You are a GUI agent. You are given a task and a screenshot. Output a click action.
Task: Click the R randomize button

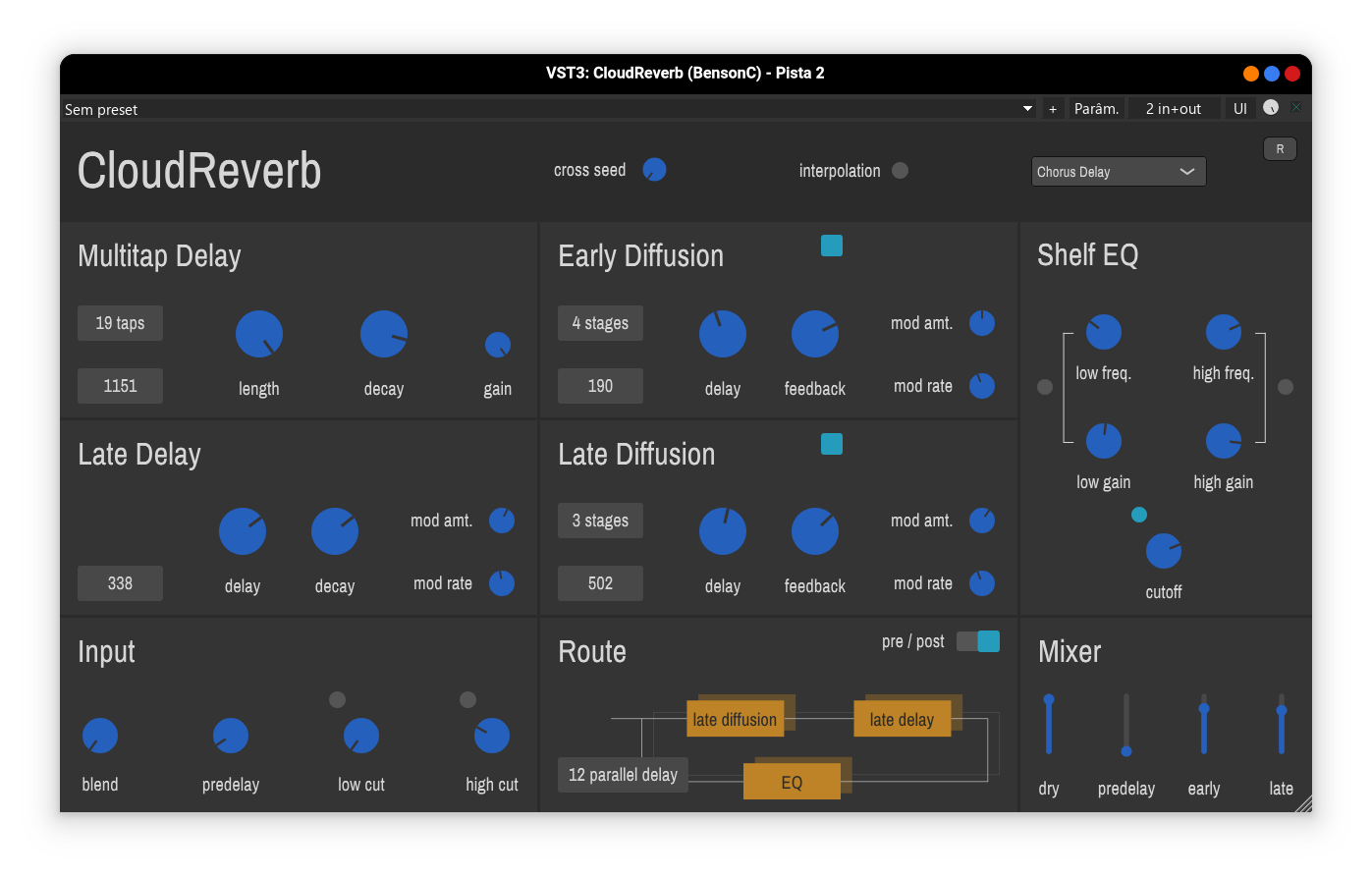(x=1280, y=148)
